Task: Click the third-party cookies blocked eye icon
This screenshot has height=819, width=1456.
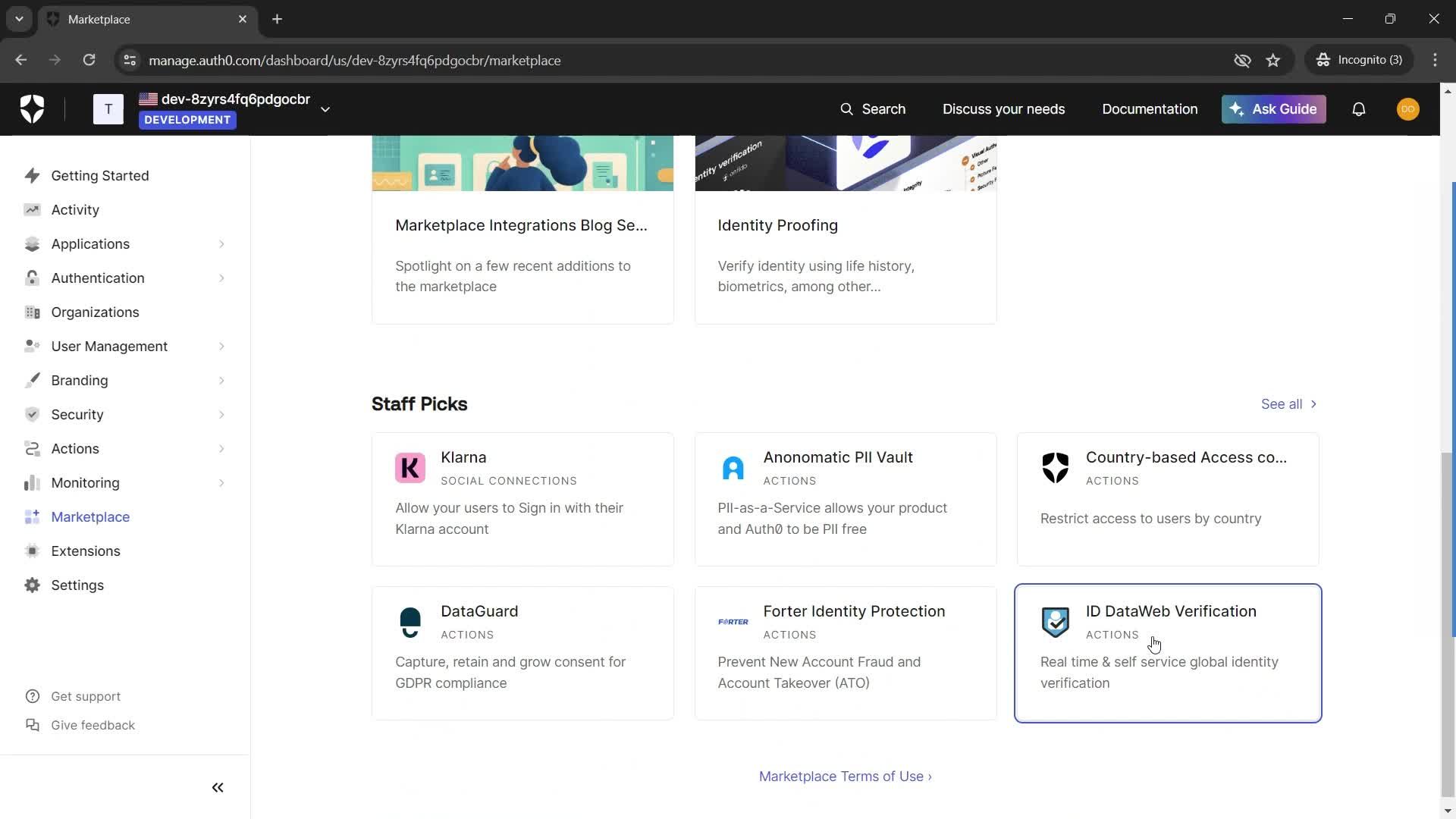Action: click(1242, 61)
